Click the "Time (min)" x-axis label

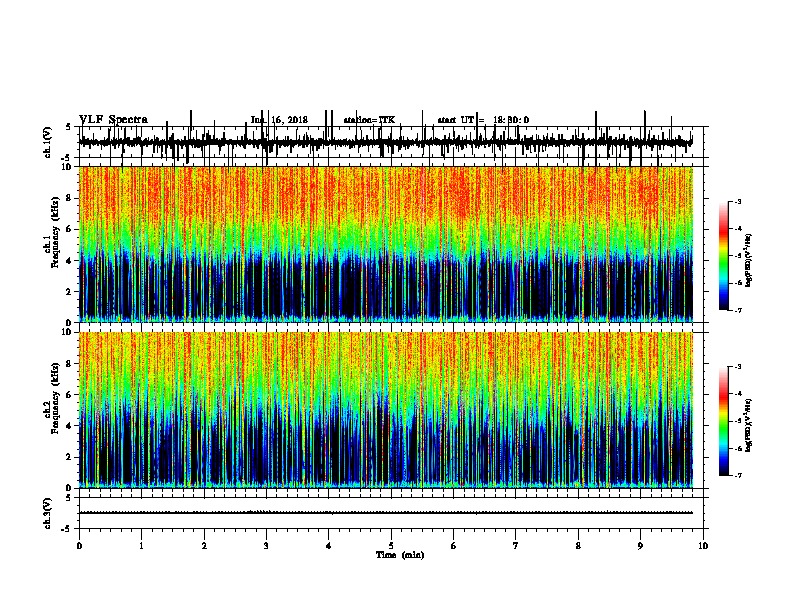coord(400,555)
